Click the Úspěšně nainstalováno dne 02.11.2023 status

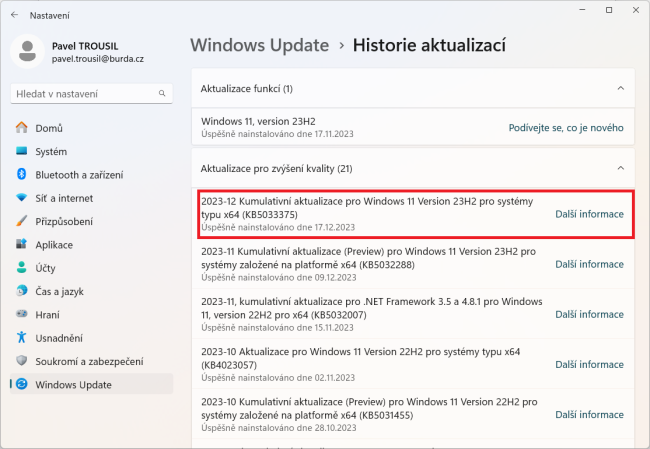click(x=278, y=378)
